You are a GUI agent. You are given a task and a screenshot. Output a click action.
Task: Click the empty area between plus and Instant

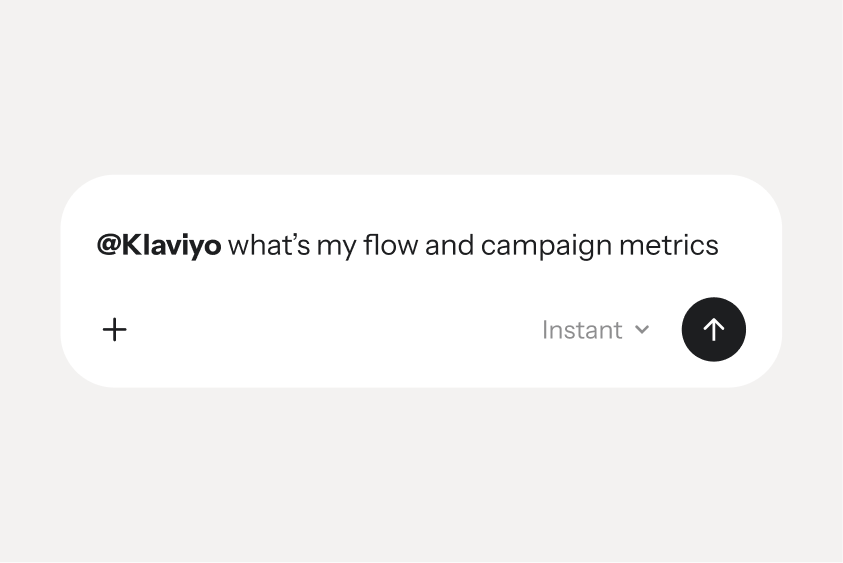[x=333, y=330]
